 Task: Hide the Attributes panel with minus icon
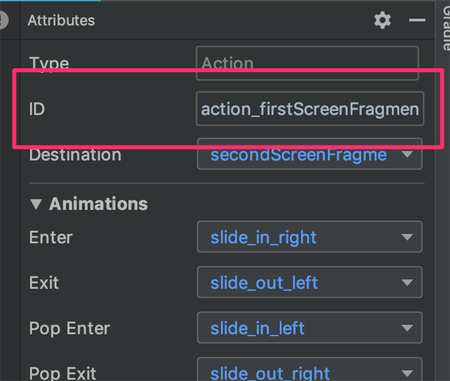point(417,20)
